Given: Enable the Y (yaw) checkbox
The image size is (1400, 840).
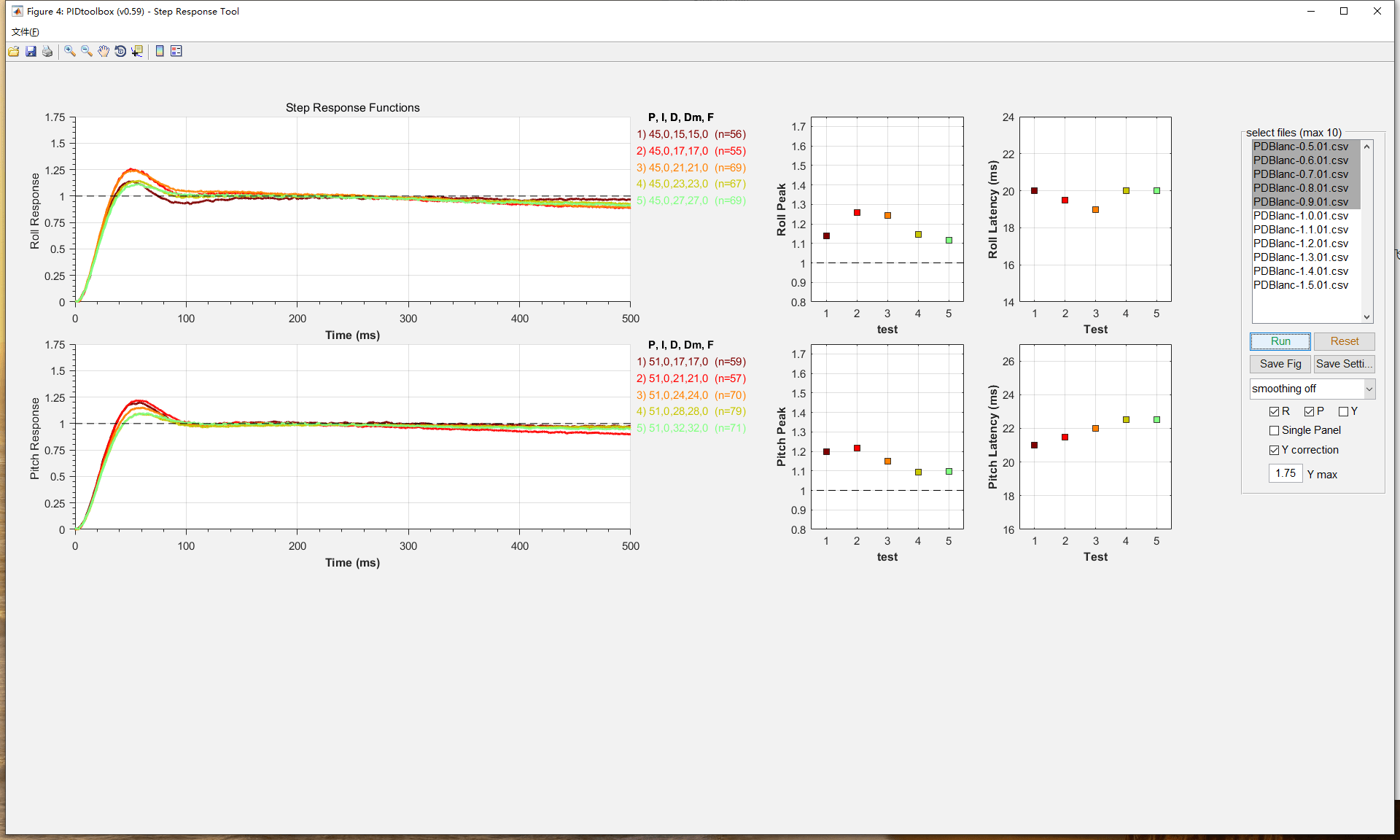Looking at the screenshot, I should pos(1344,411).
